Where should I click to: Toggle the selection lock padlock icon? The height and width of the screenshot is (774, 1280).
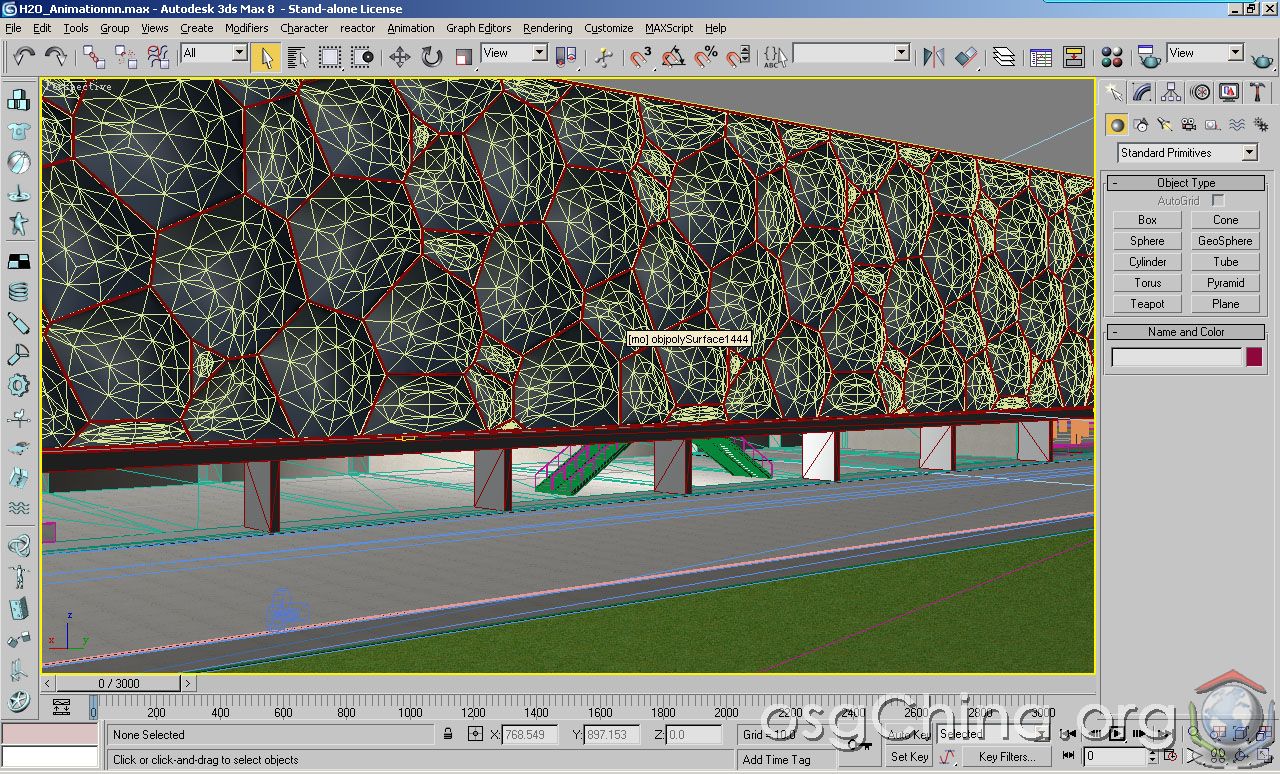point(449,735)
